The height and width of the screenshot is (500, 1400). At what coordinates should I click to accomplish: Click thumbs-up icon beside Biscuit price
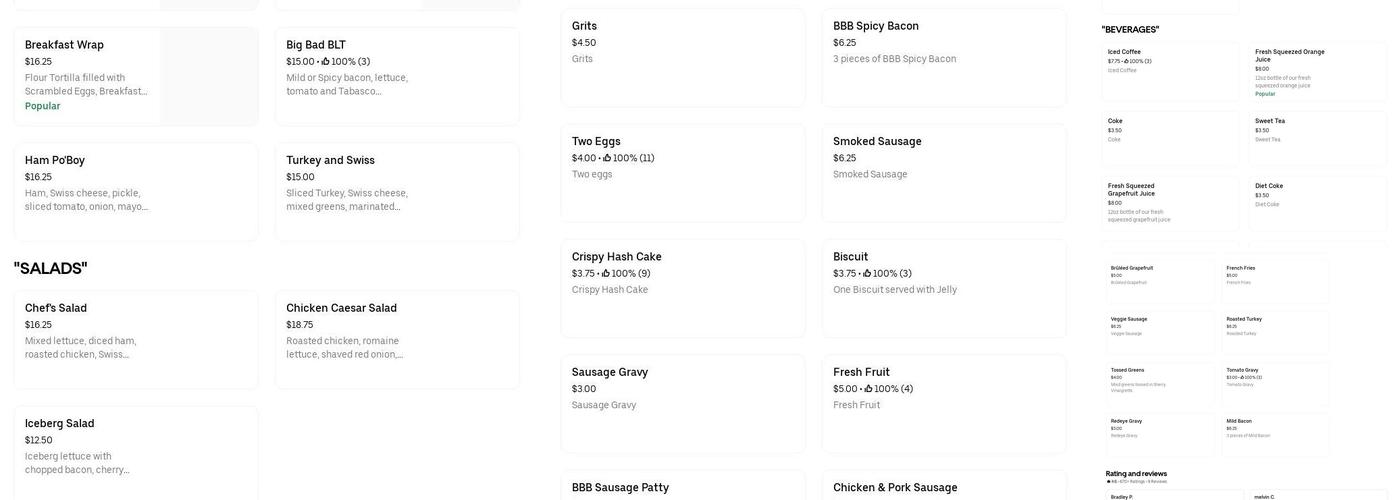(867, 274)
